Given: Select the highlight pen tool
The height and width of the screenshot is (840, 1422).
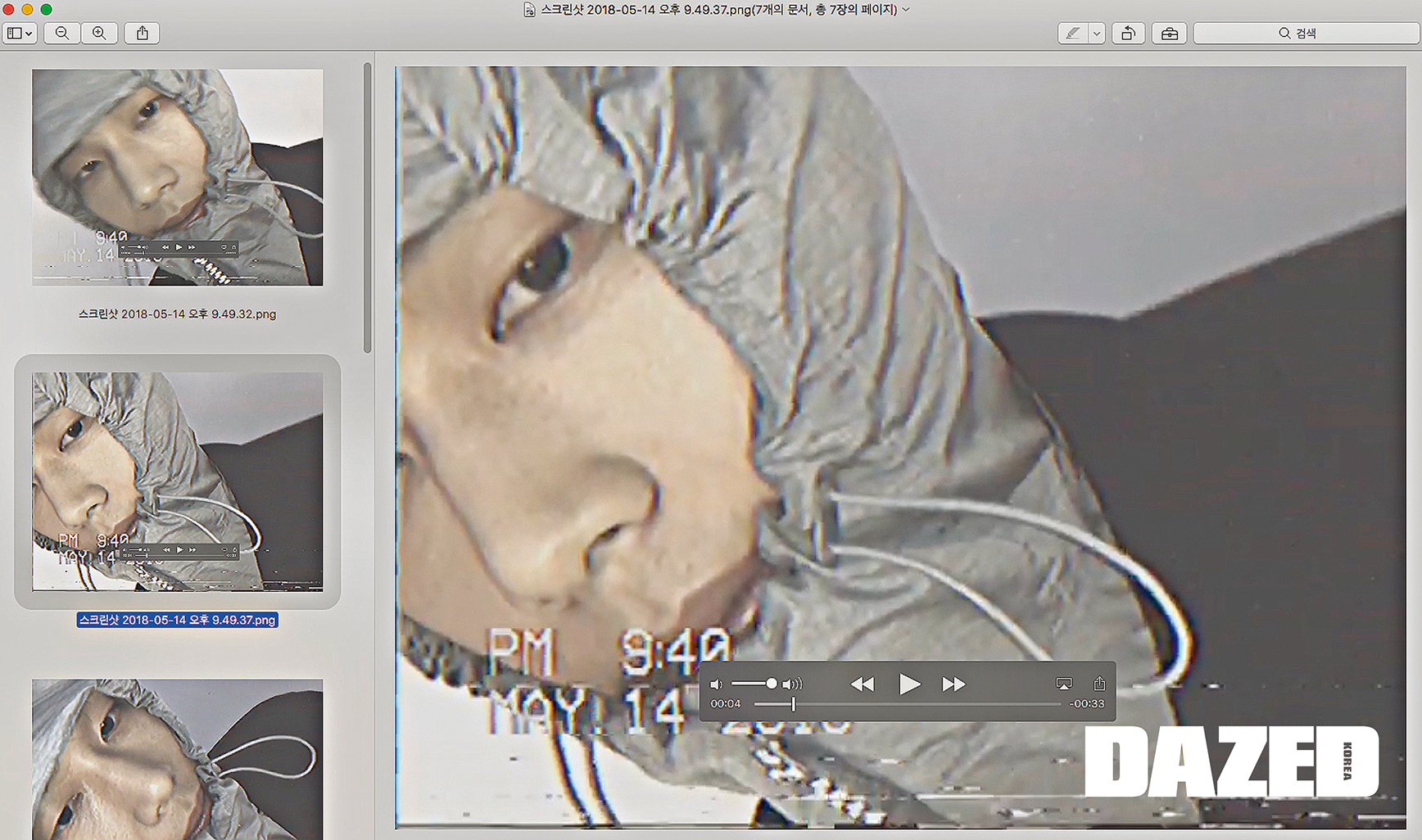Looking at the screenshot, I should 1073,34.
